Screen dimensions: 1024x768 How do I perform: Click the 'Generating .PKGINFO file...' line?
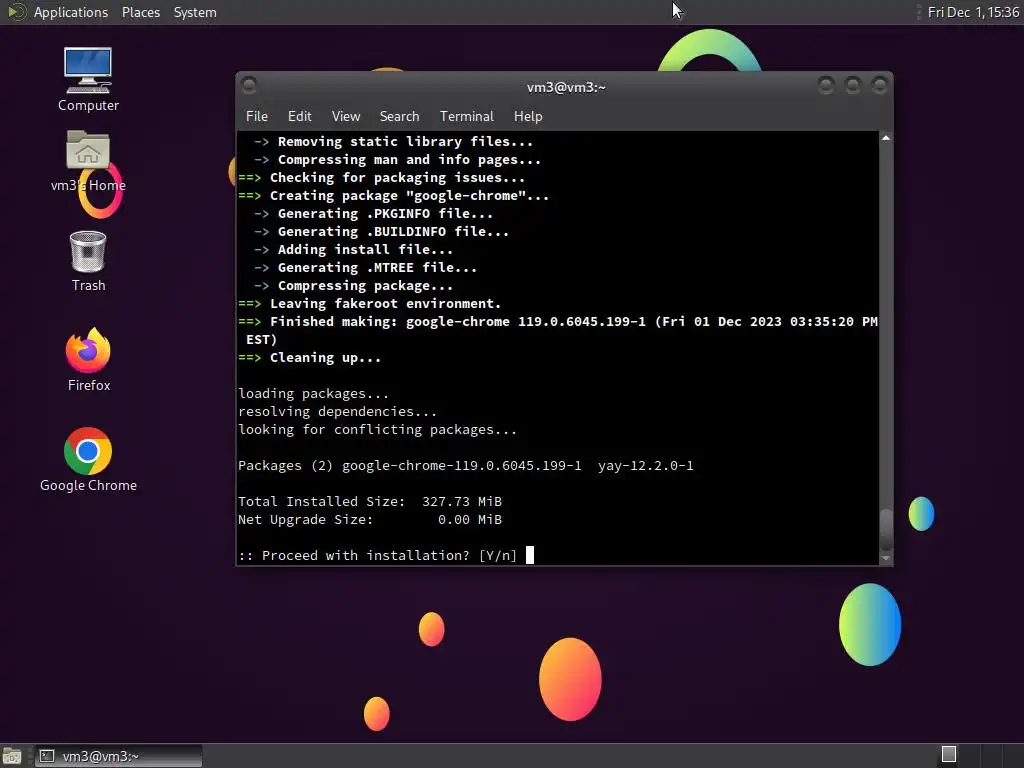[374, 214]
